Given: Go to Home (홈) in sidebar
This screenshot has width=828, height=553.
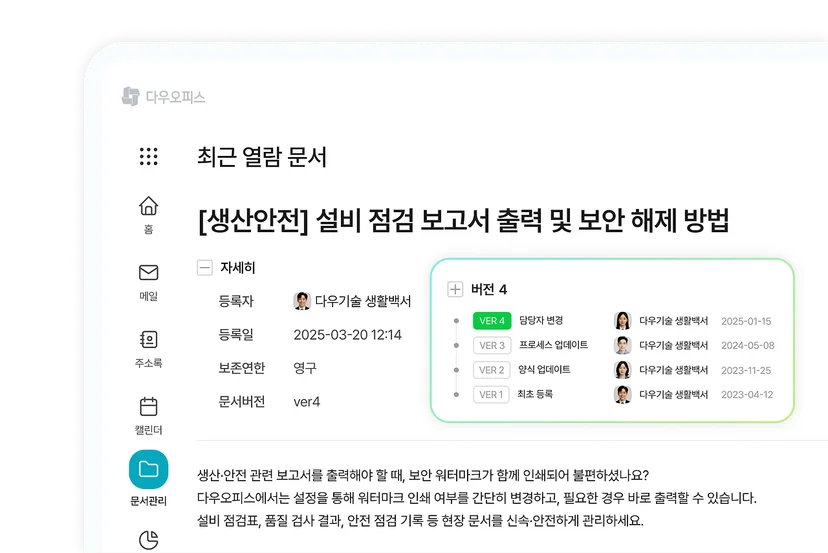Looking at the screenshot, I should (148, 214).
